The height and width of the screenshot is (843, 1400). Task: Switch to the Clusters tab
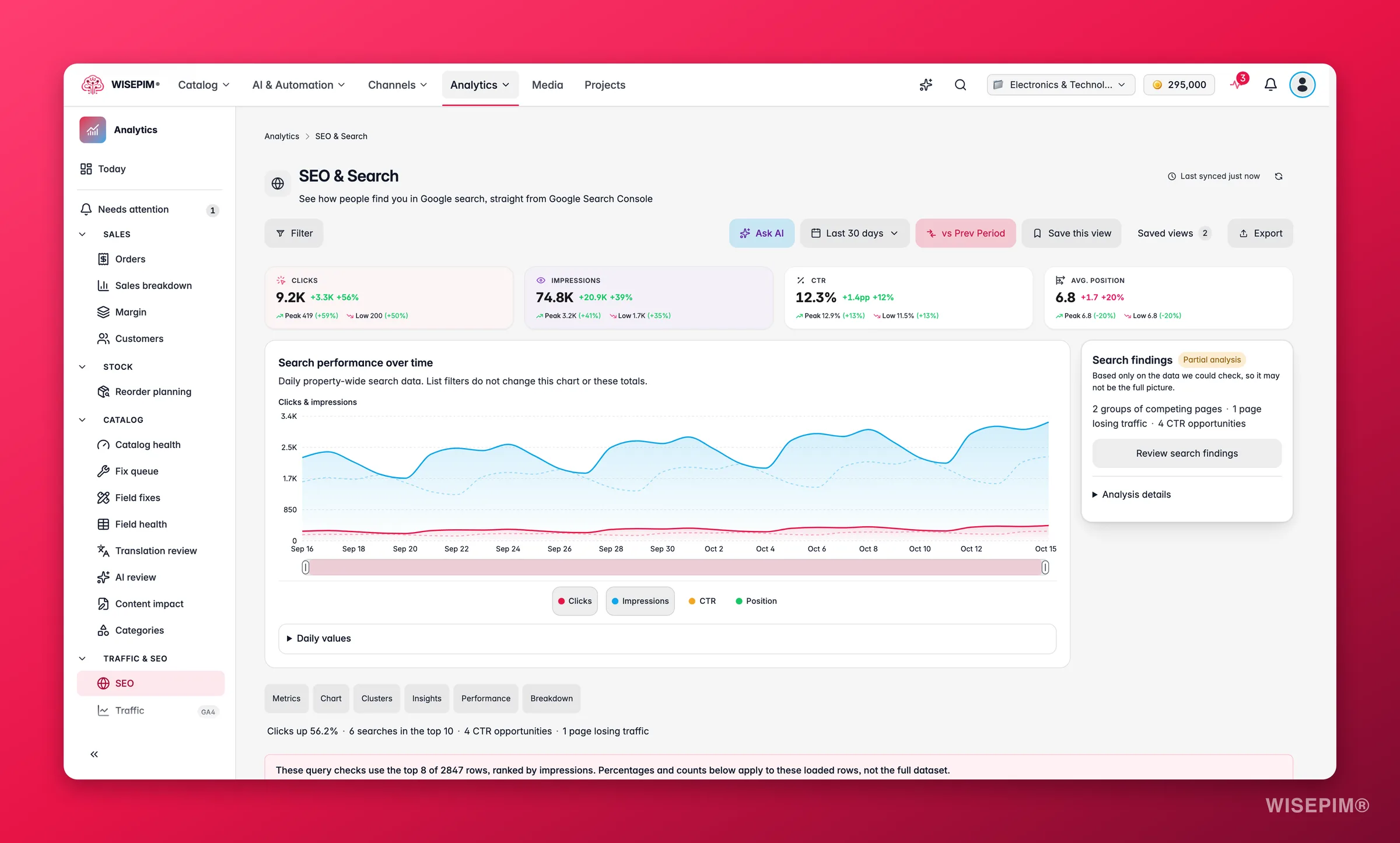click(x=377, y=698)
